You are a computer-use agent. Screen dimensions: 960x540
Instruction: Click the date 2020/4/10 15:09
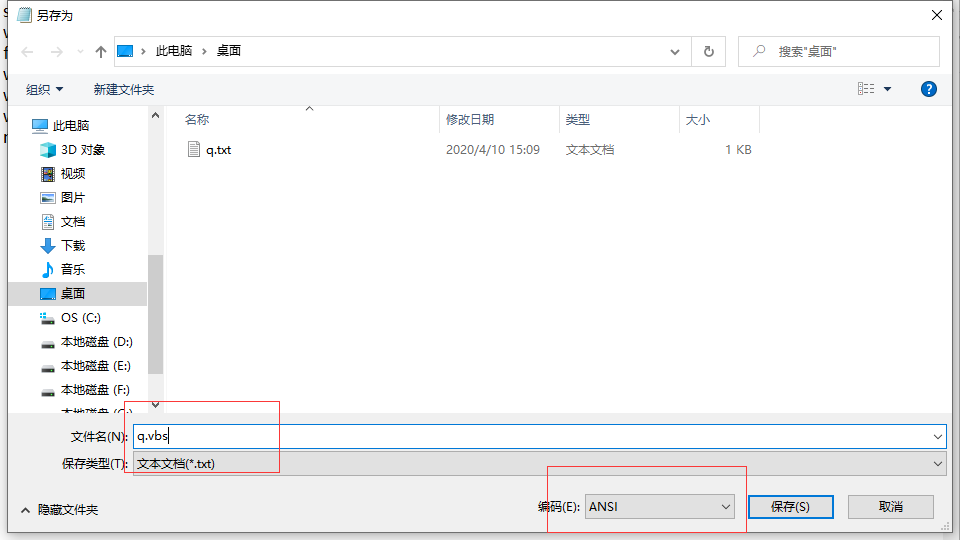493,150
